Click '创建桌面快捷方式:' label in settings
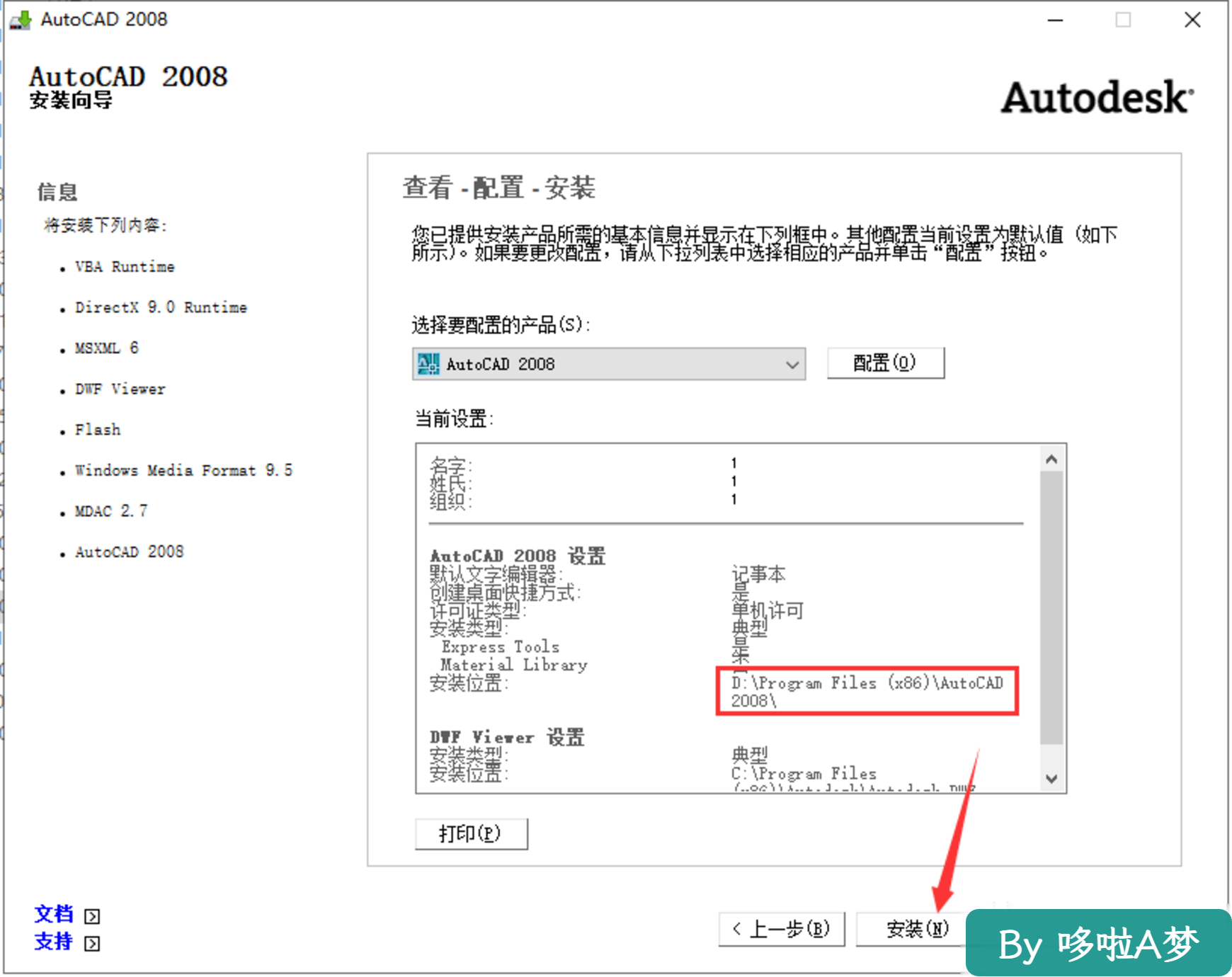The height and width of the screenshot is (977, 1232). [x=506, y=592]
